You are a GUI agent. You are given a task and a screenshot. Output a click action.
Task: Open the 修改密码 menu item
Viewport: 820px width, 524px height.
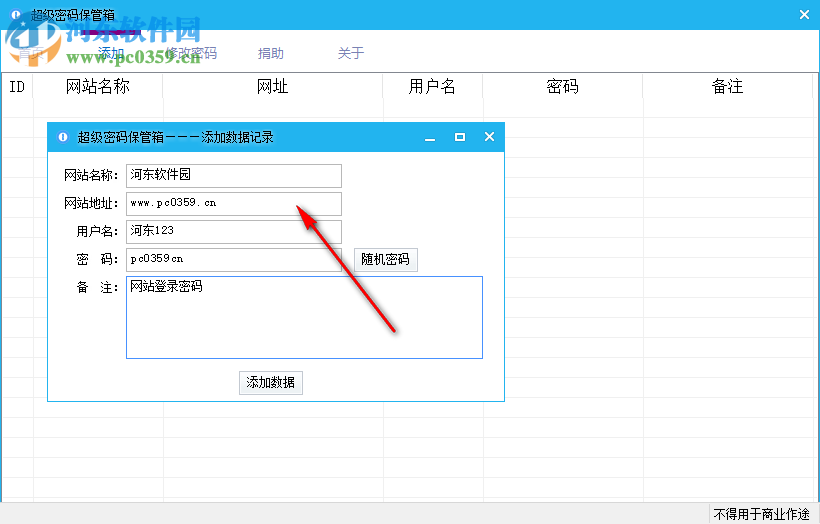click(x=191, y=53)
